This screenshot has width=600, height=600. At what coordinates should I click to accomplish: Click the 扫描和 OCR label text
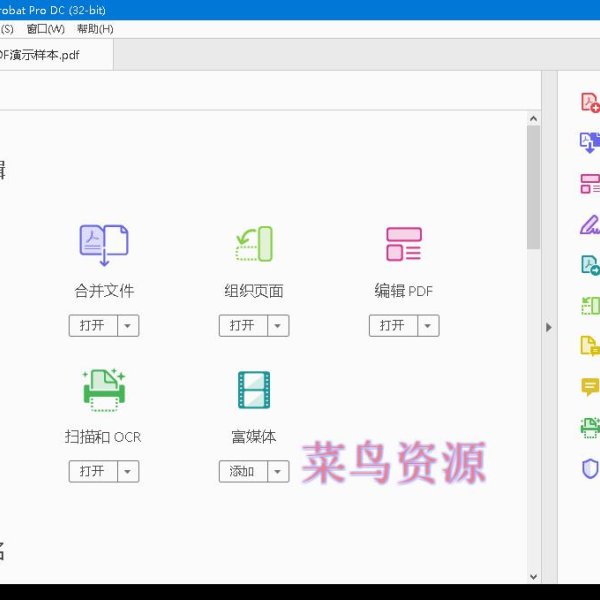(x=103, y=437)
